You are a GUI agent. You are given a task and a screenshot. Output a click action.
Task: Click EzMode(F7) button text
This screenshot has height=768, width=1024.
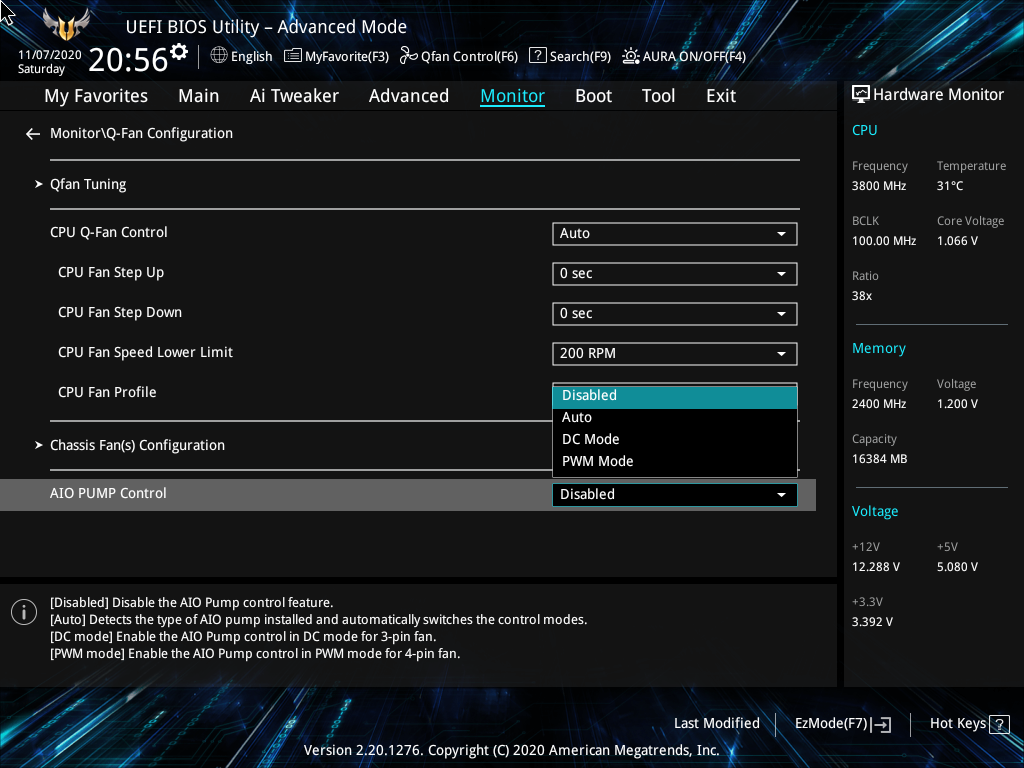831,724
